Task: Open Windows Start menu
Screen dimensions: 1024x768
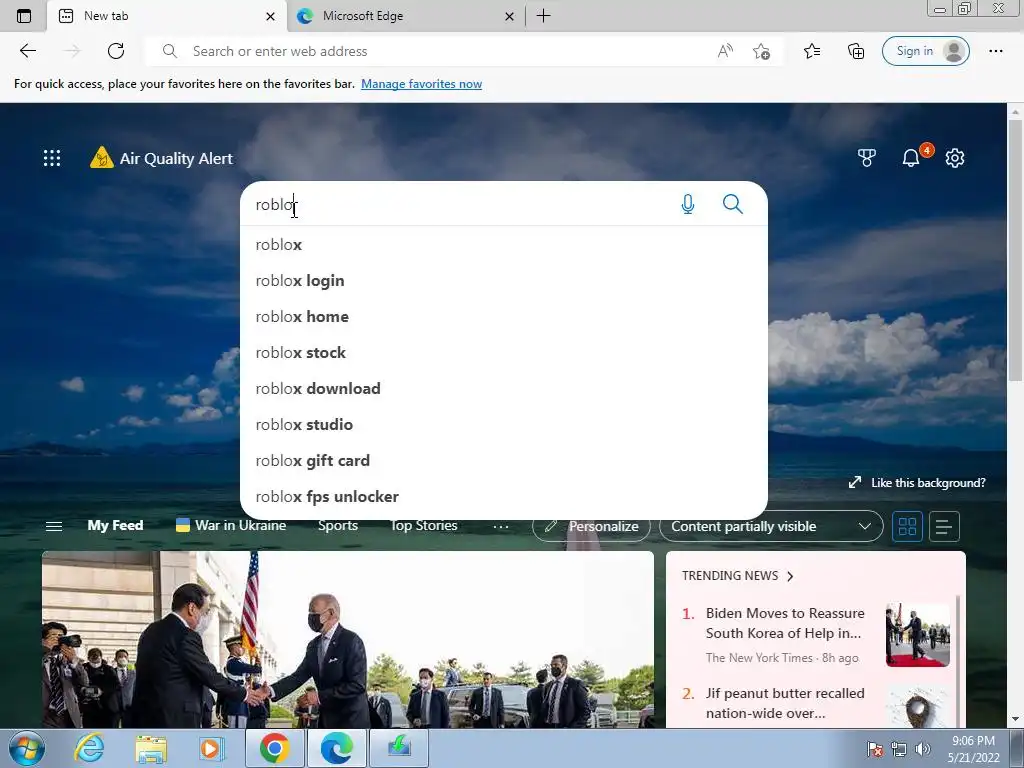Action: click(x=27, y=748)
